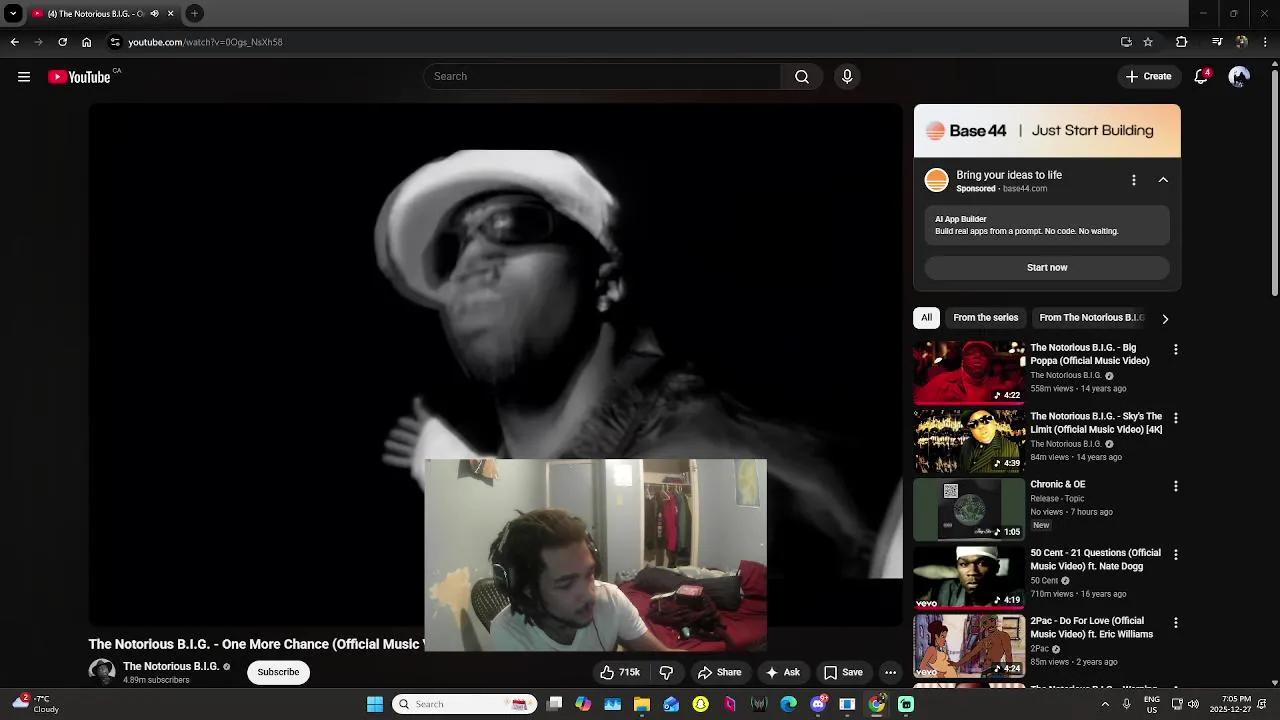Open File Explorer from taskbar
This screenshot has width=1280, height=720.
642,704
